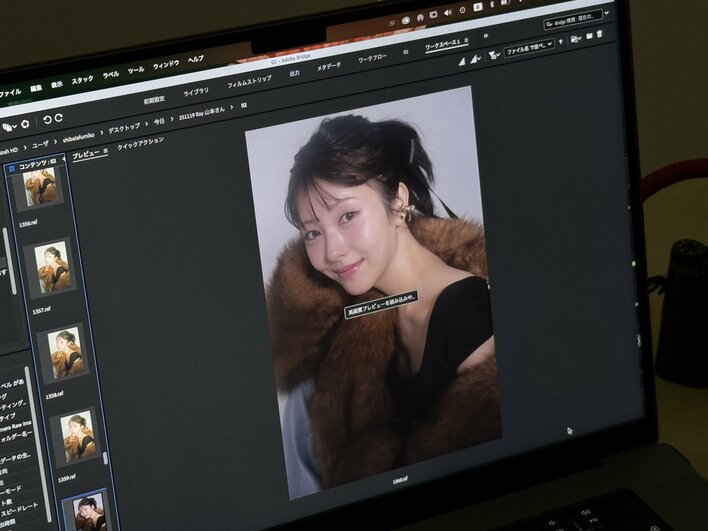Toggle ascending sort order arrow

pos(561,41)
